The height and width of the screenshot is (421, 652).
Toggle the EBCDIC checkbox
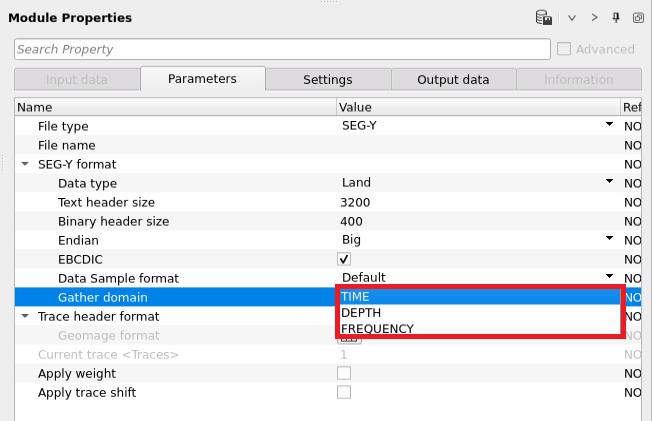click(344, 259)
